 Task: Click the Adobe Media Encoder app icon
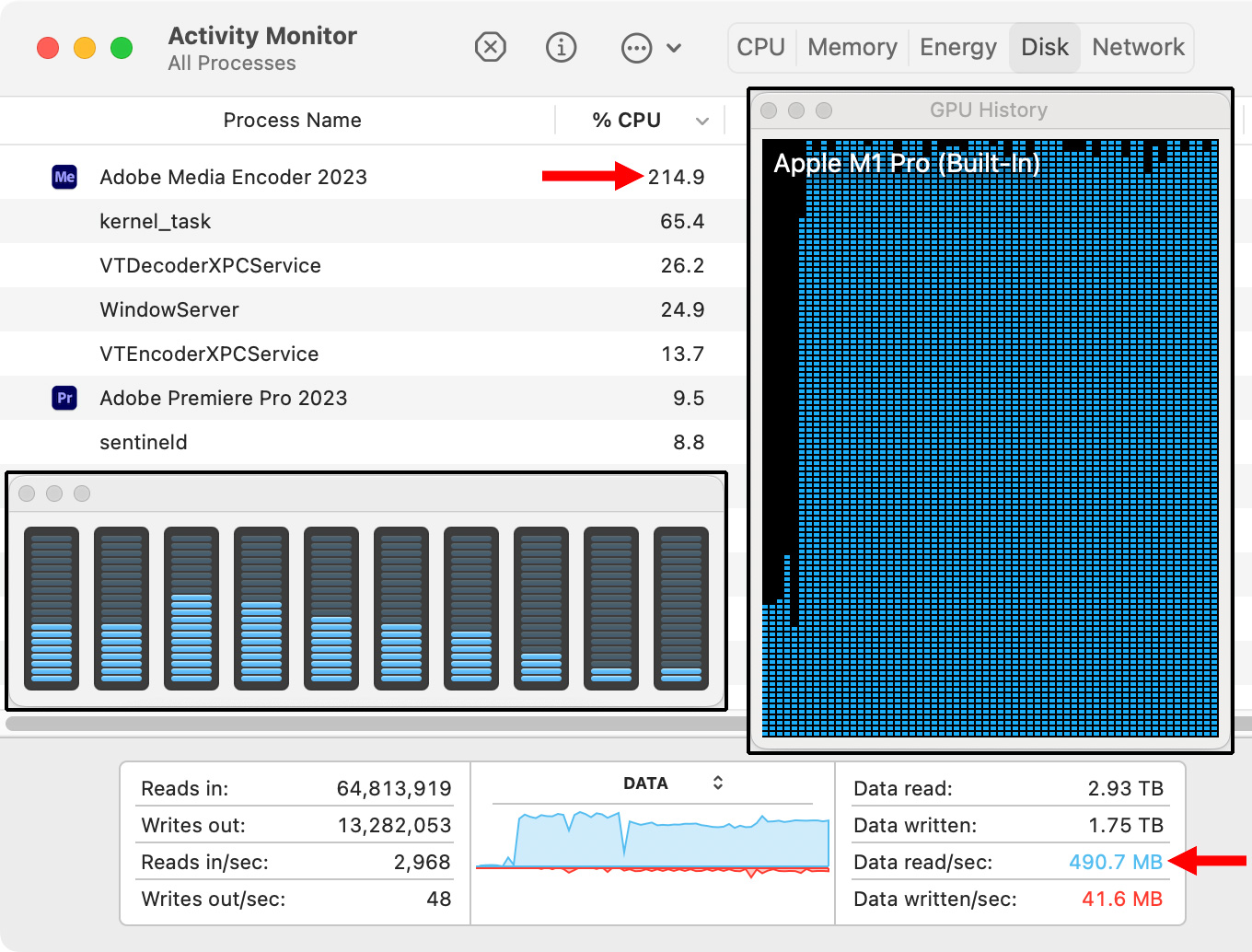64,177
